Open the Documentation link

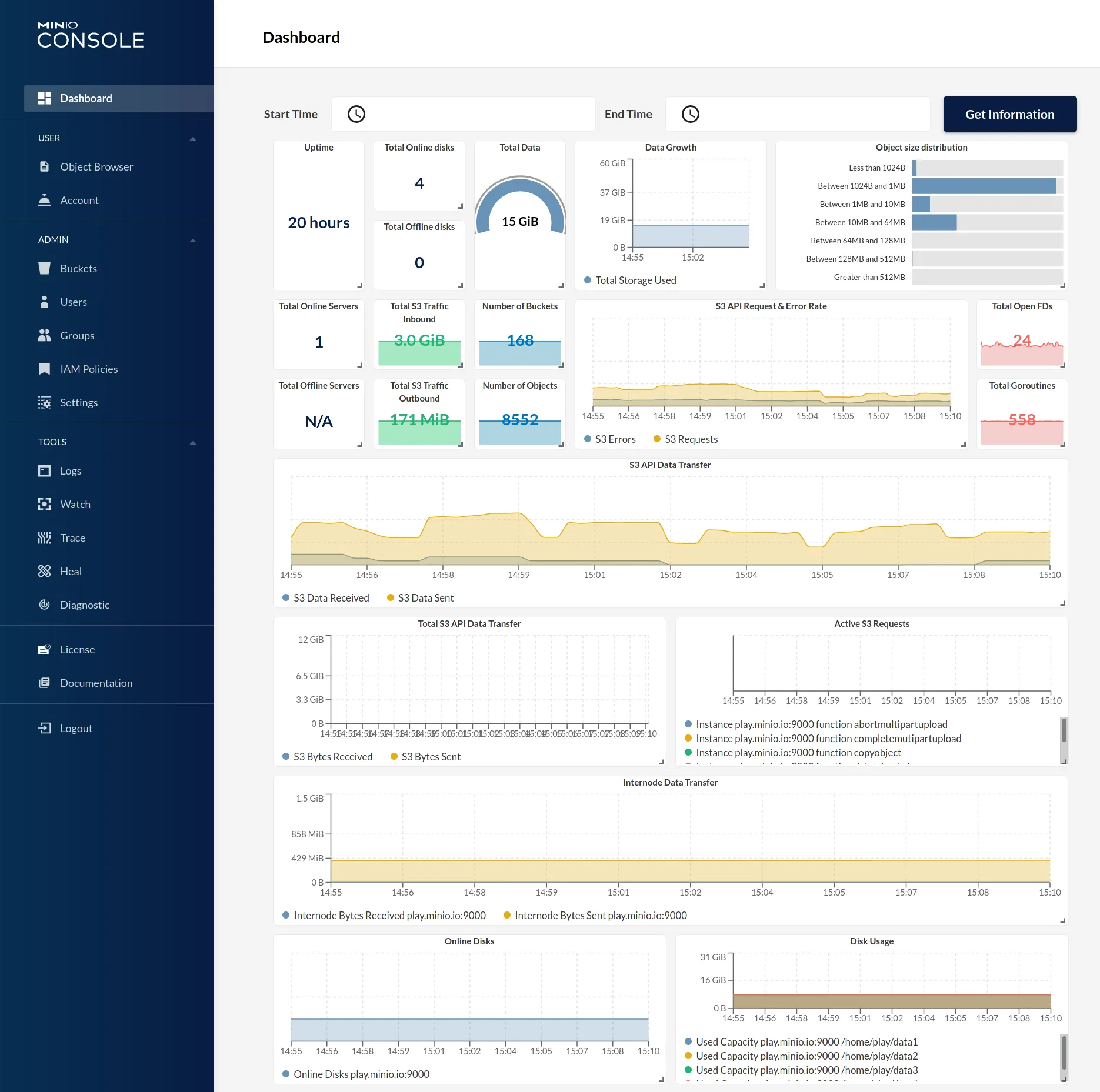[96, 683]
